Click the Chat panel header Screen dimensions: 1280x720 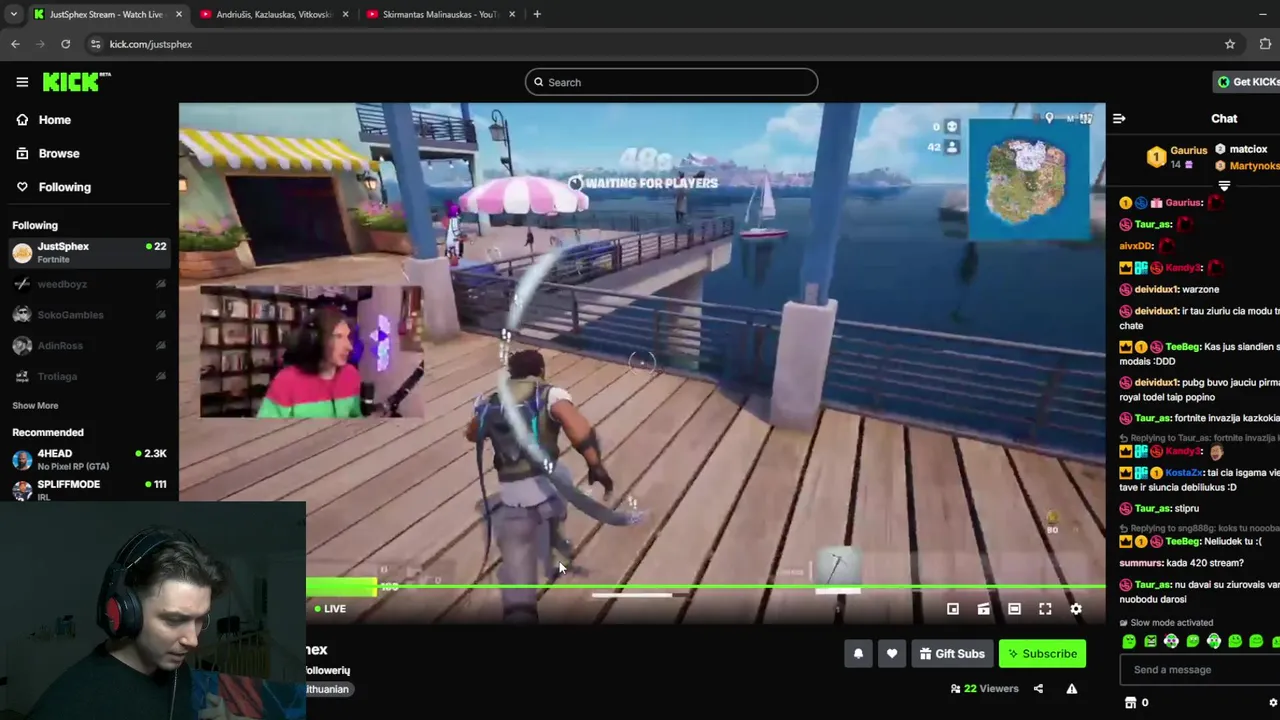tap(1224, 119)
